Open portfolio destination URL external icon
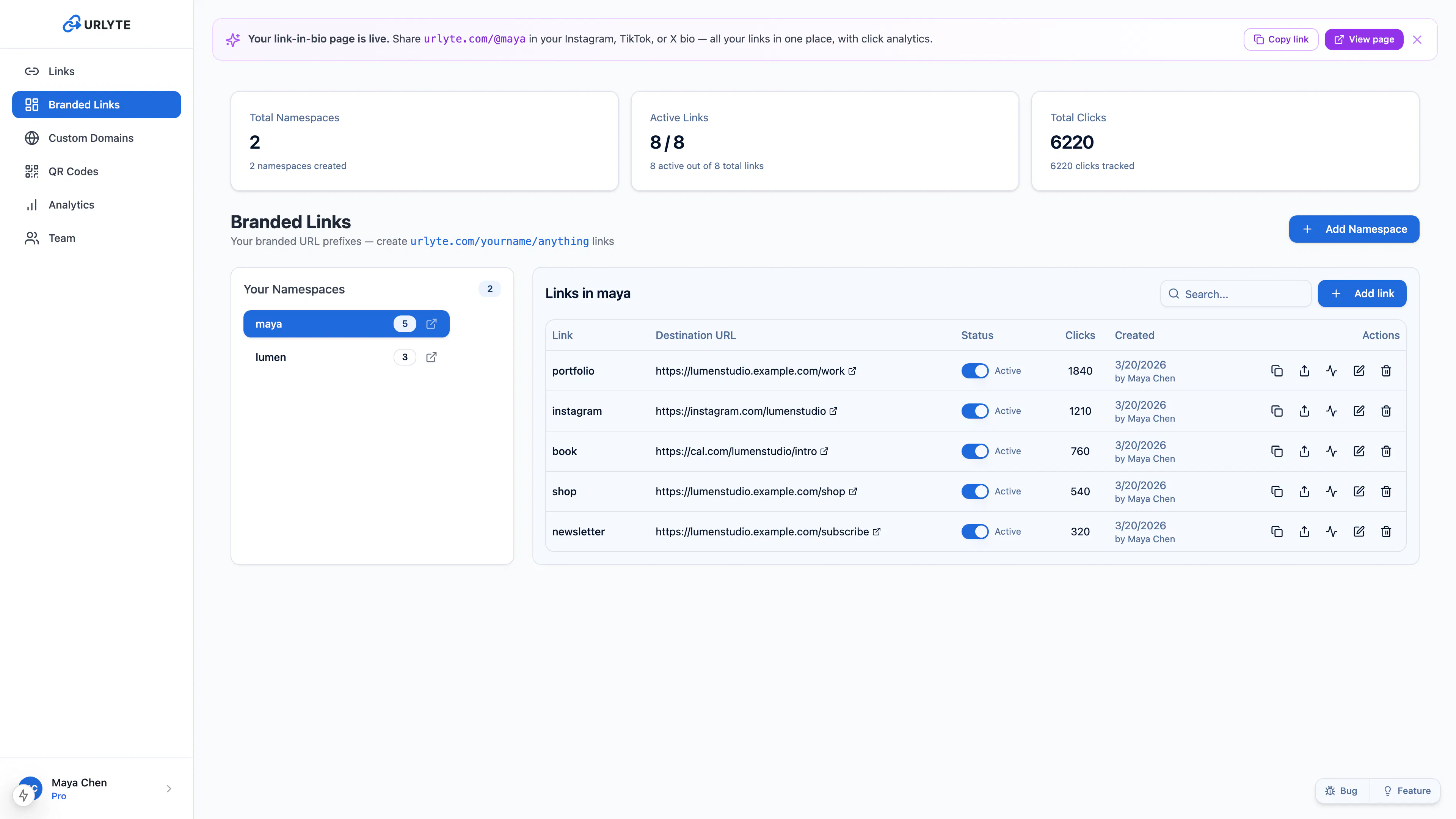Image resolution: width=1456 pixels, height=819 pixels. pyautogui.click(x=852, y=371)
